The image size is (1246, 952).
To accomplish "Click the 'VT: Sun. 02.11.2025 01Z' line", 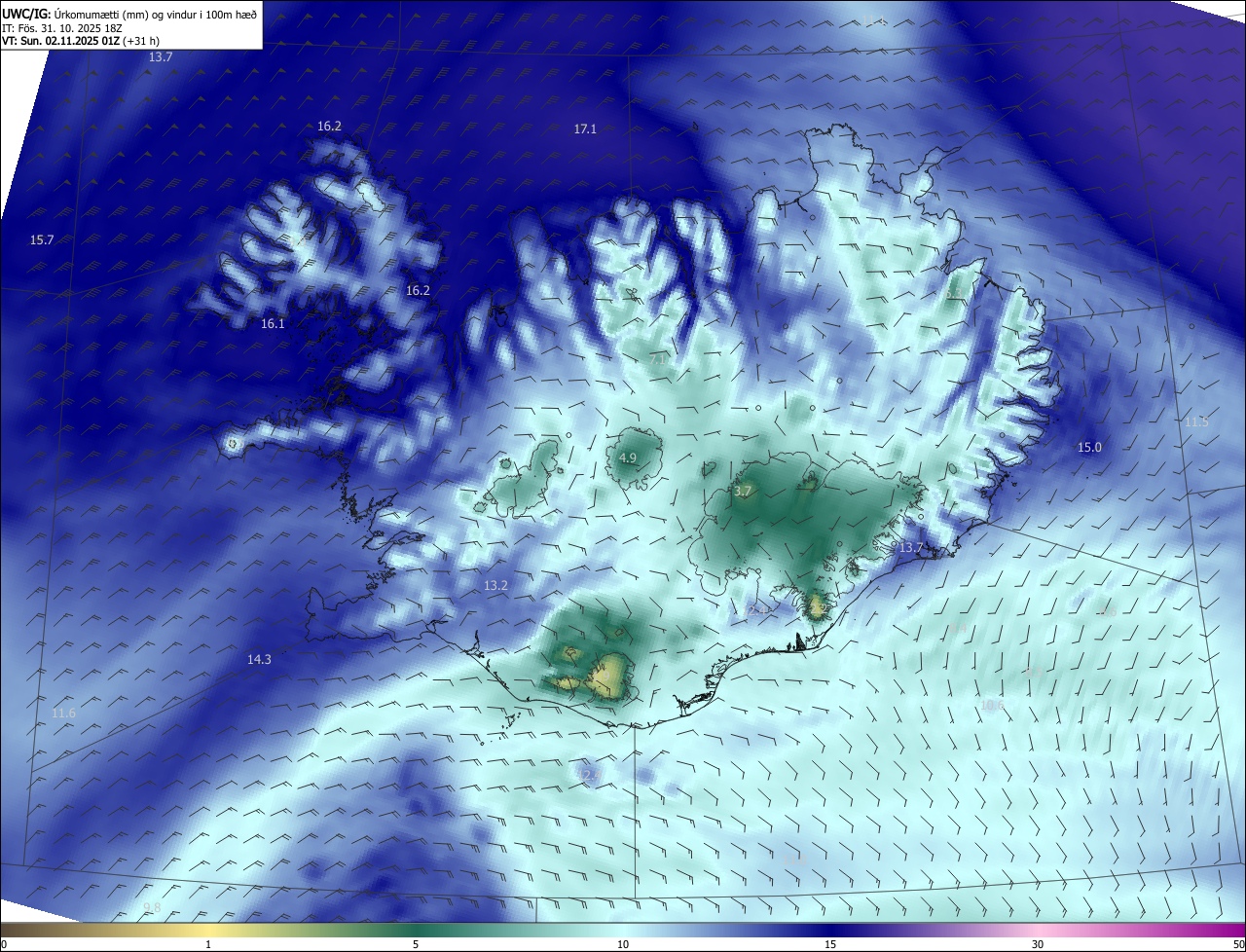I will point(81,41).
